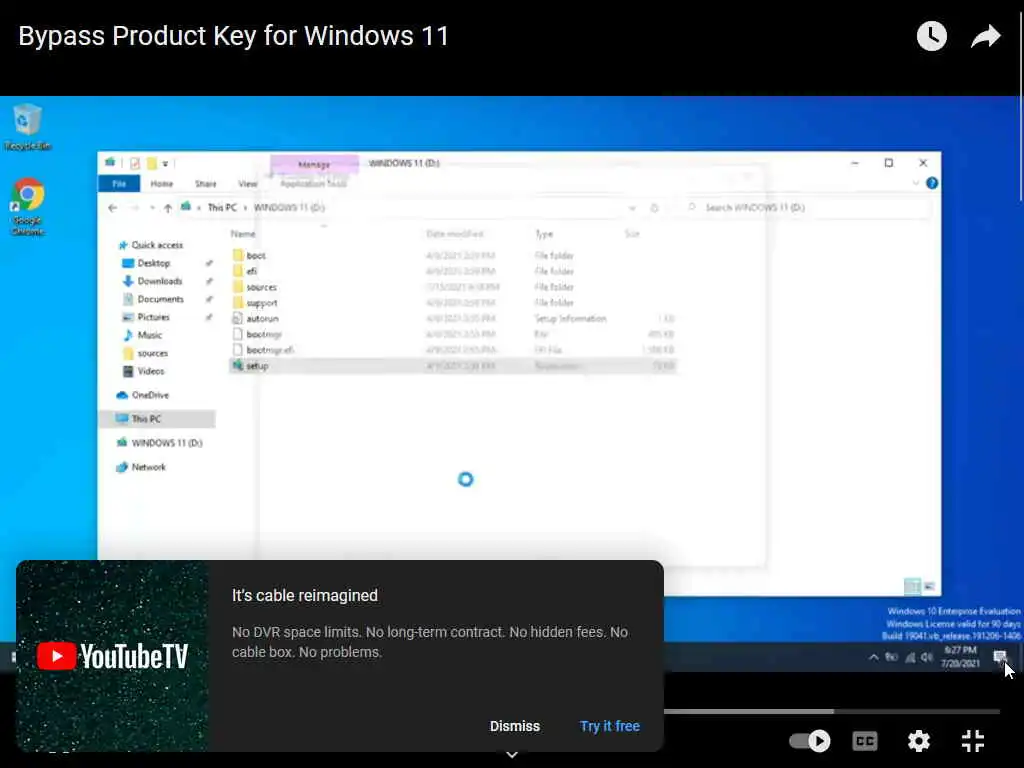This screenshot has width=1024, height=768.
Task: Seek along the video progress bar
Action: 831,711
